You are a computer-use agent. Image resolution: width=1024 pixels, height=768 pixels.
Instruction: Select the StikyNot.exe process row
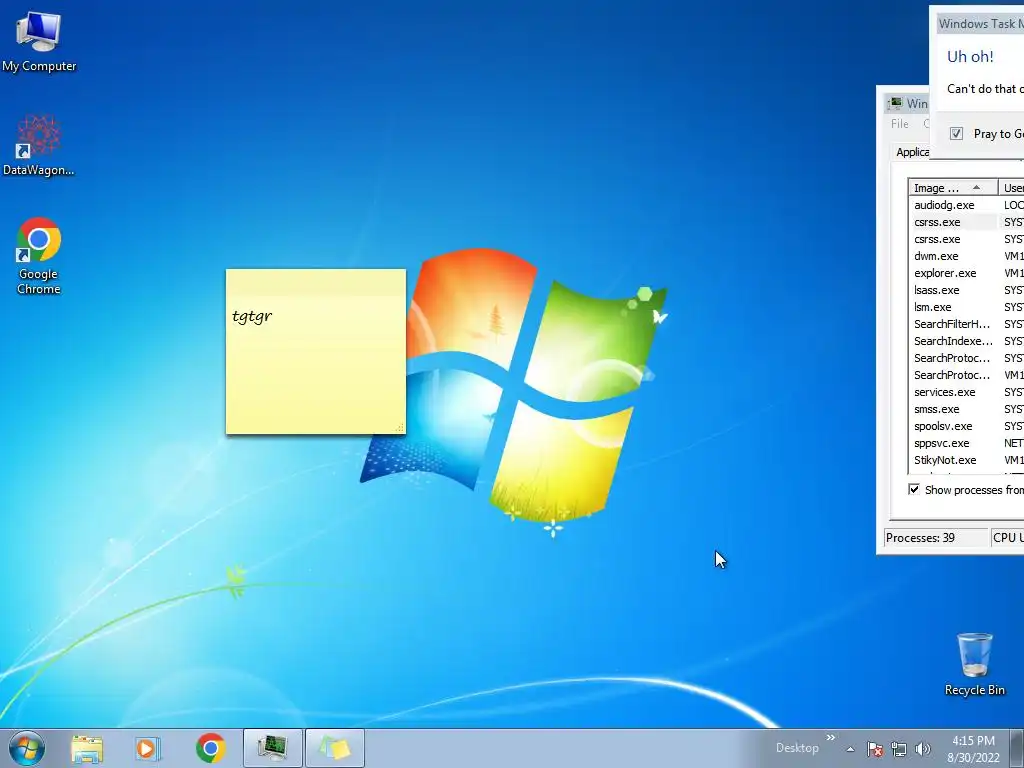tap(967, 460)
